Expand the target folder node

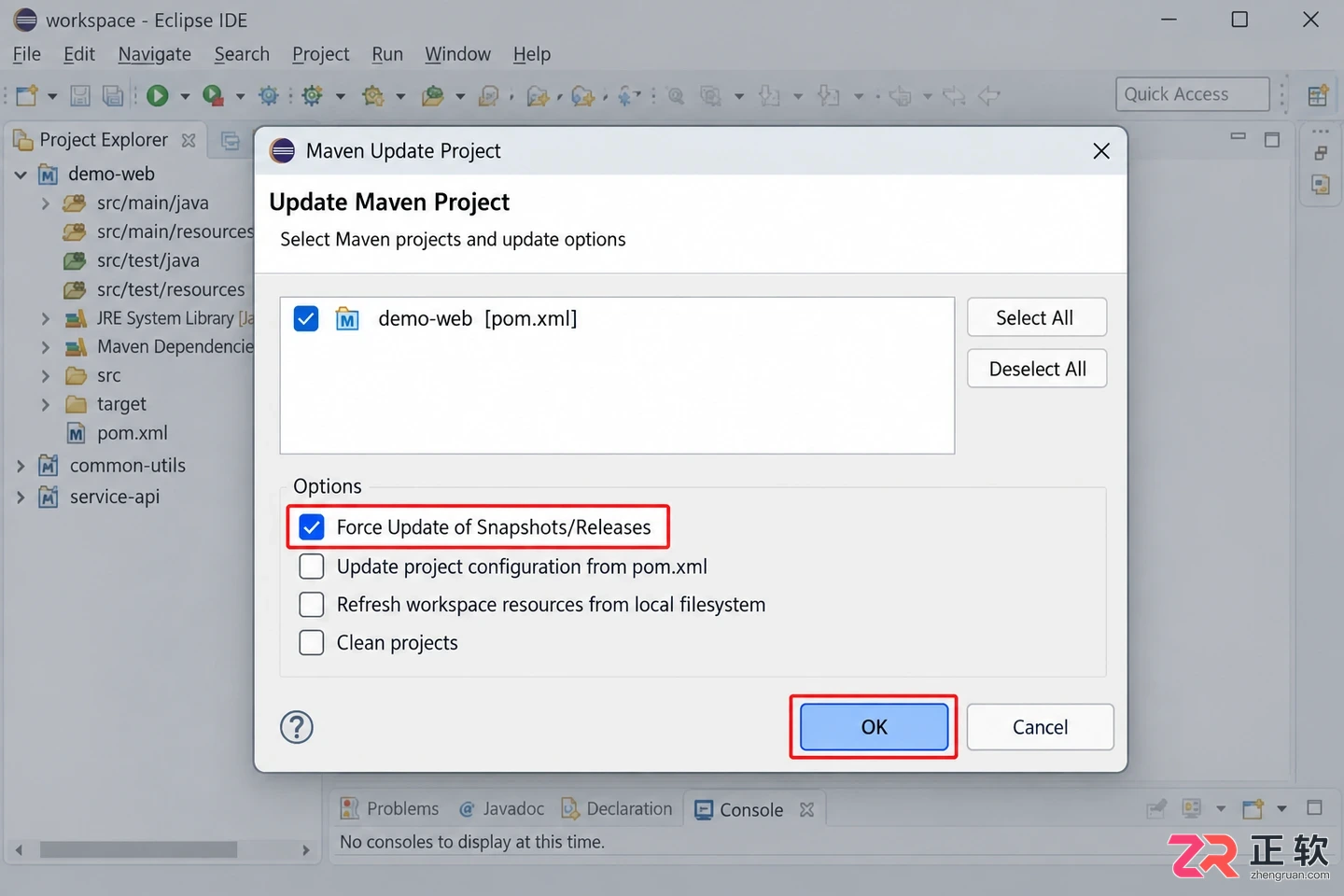46,405
